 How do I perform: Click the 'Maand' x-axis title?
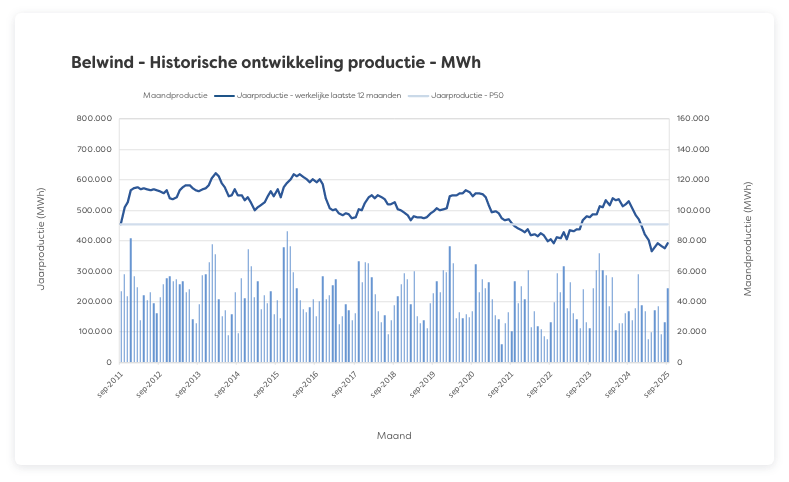coord(394,436)
